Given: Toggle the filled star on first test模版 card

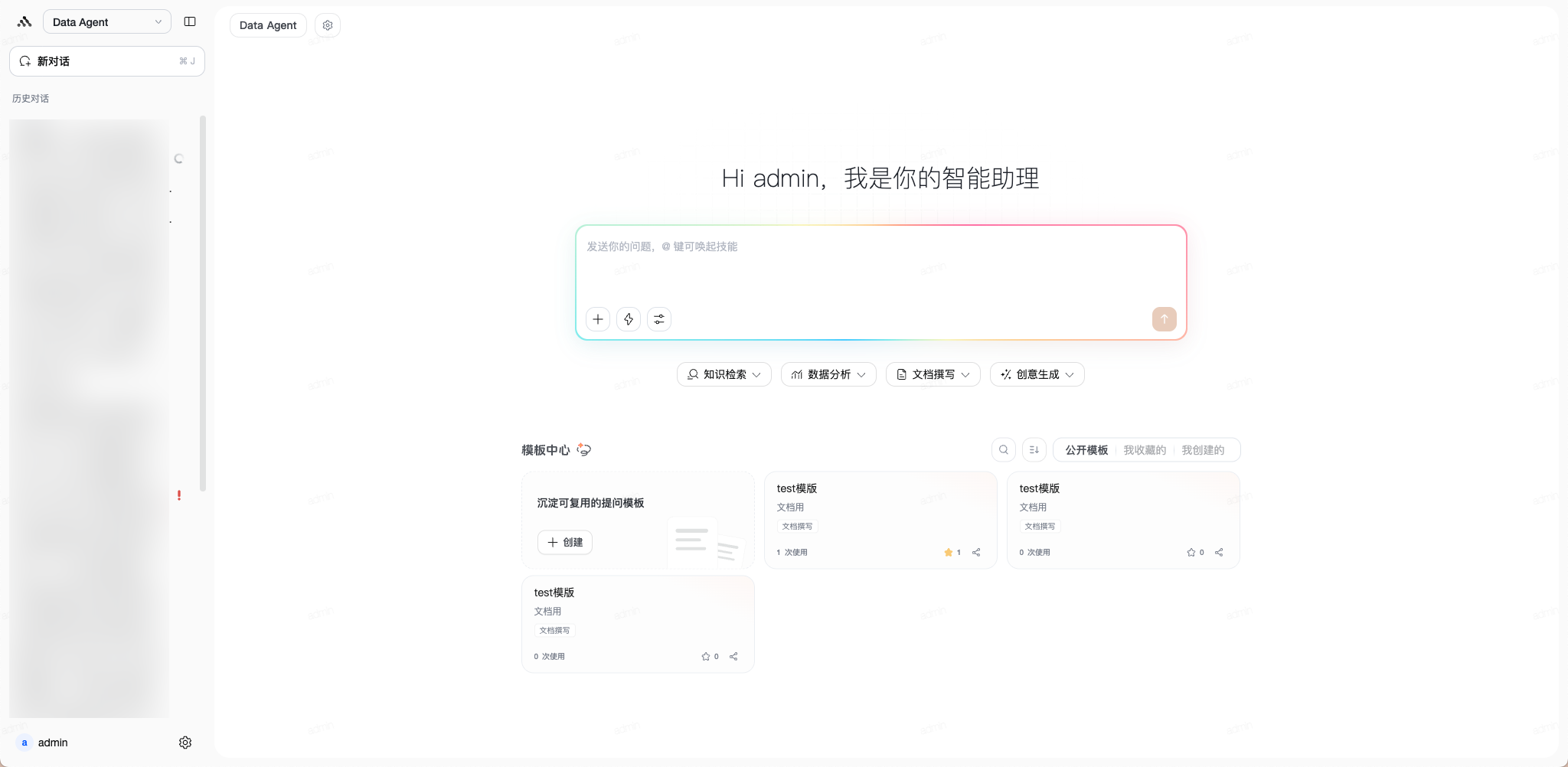Looking at the screenshot, I should (949, 552).
